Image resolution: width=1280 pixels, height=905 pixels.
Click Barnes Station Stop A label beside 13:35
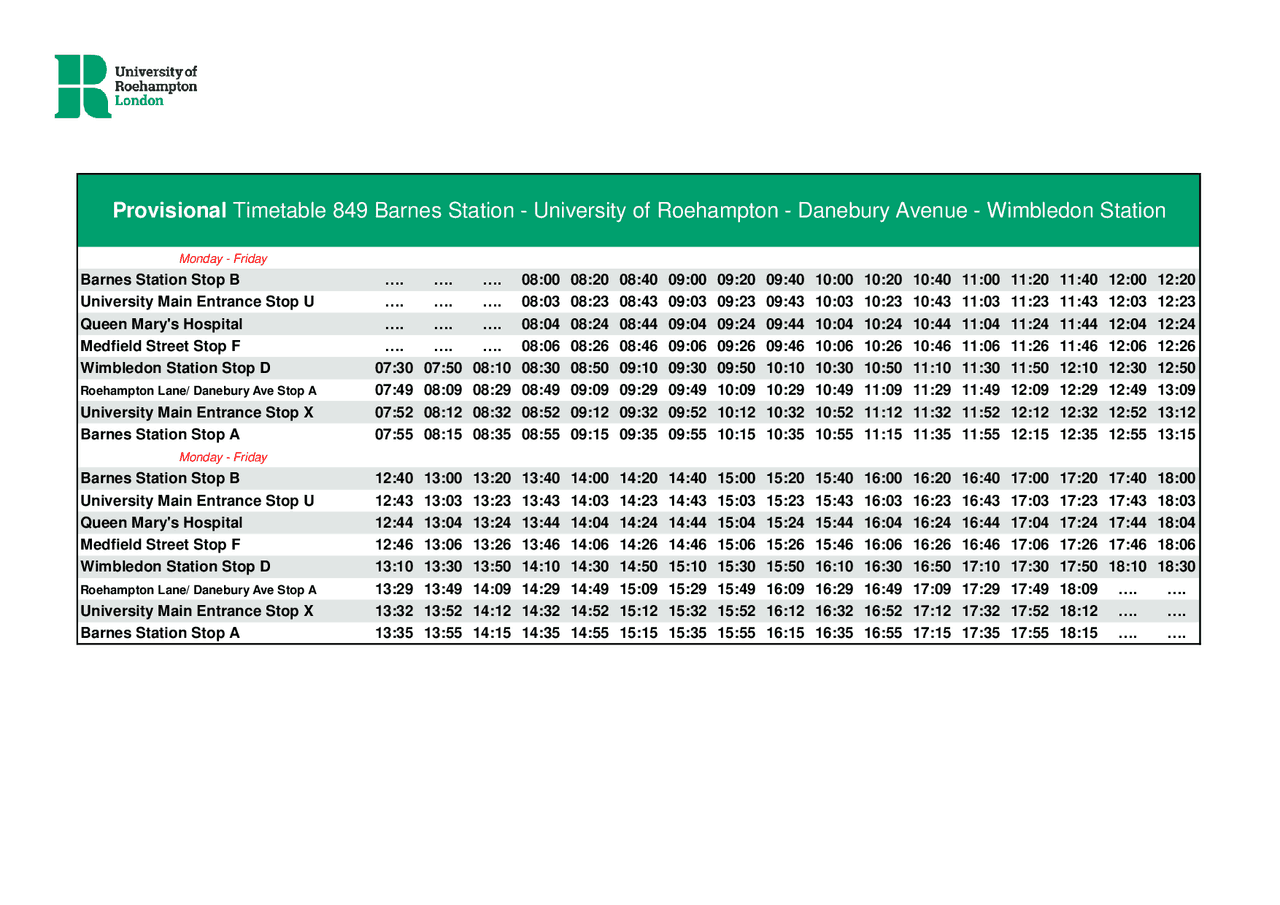[160, 632]
